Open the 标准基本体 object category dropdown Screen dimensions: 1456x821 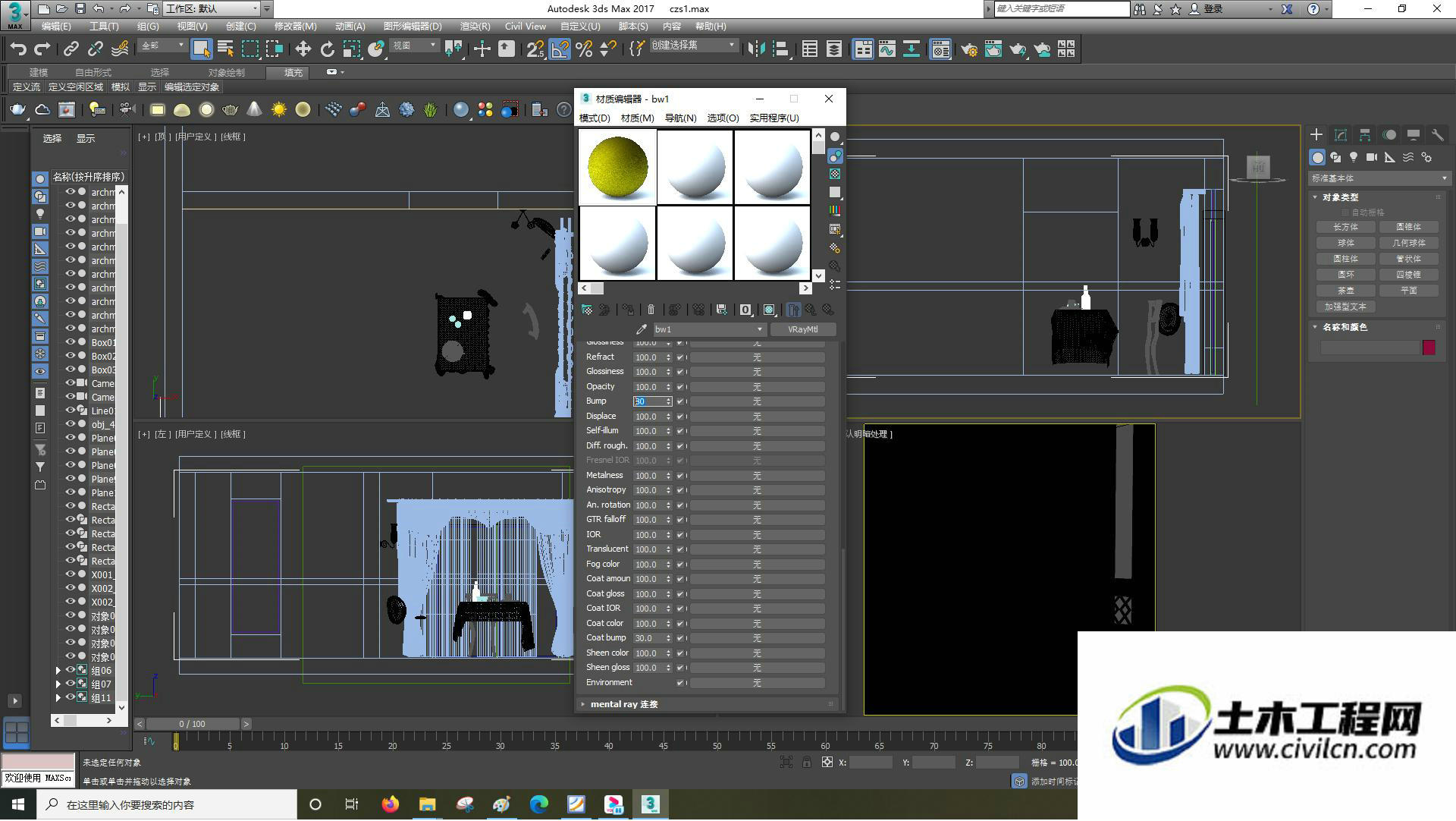click(x=1379, y=178)
